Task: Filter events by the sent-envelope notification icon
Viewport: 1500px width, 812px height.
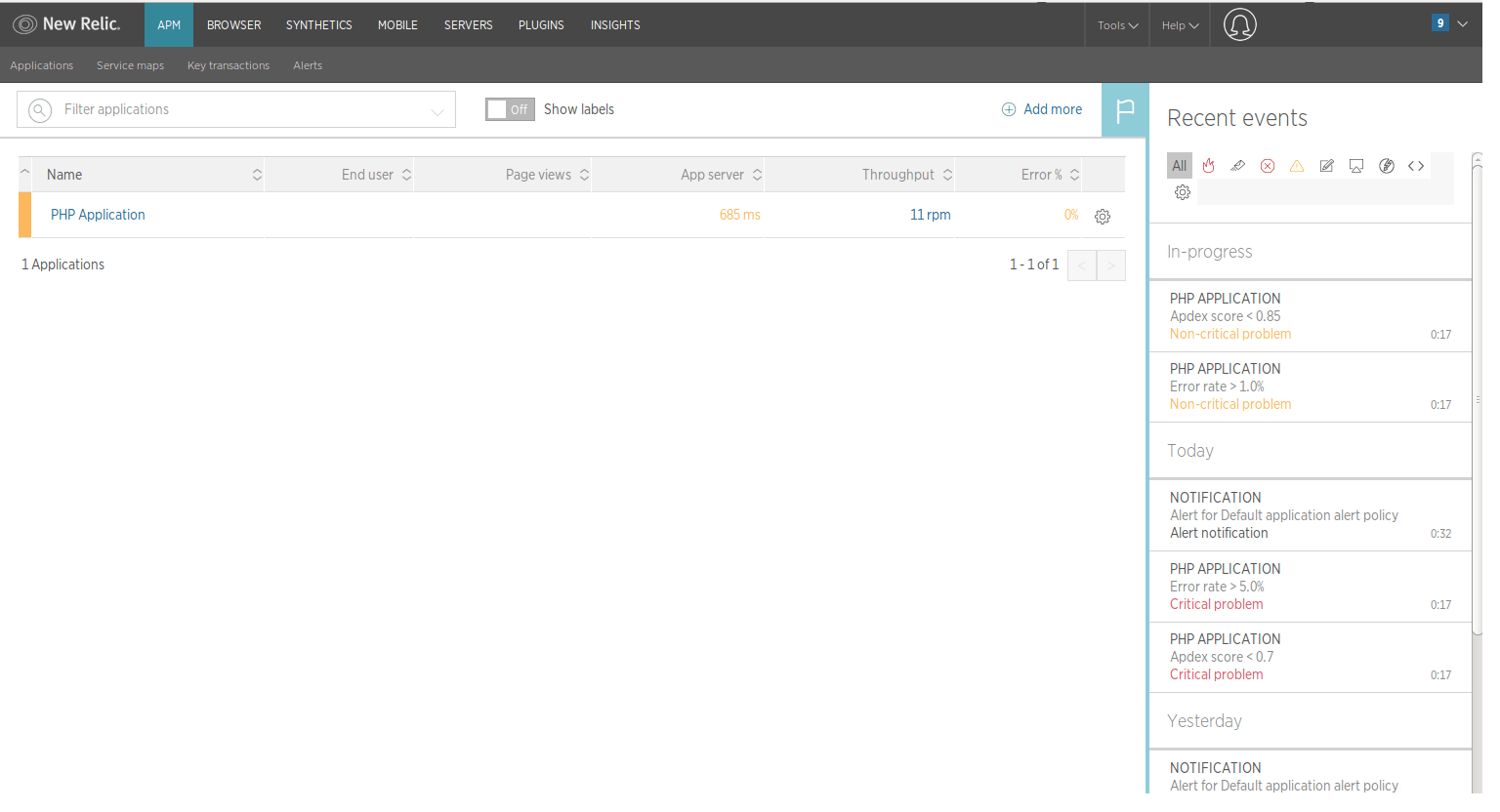Action: click(1237, 166)
